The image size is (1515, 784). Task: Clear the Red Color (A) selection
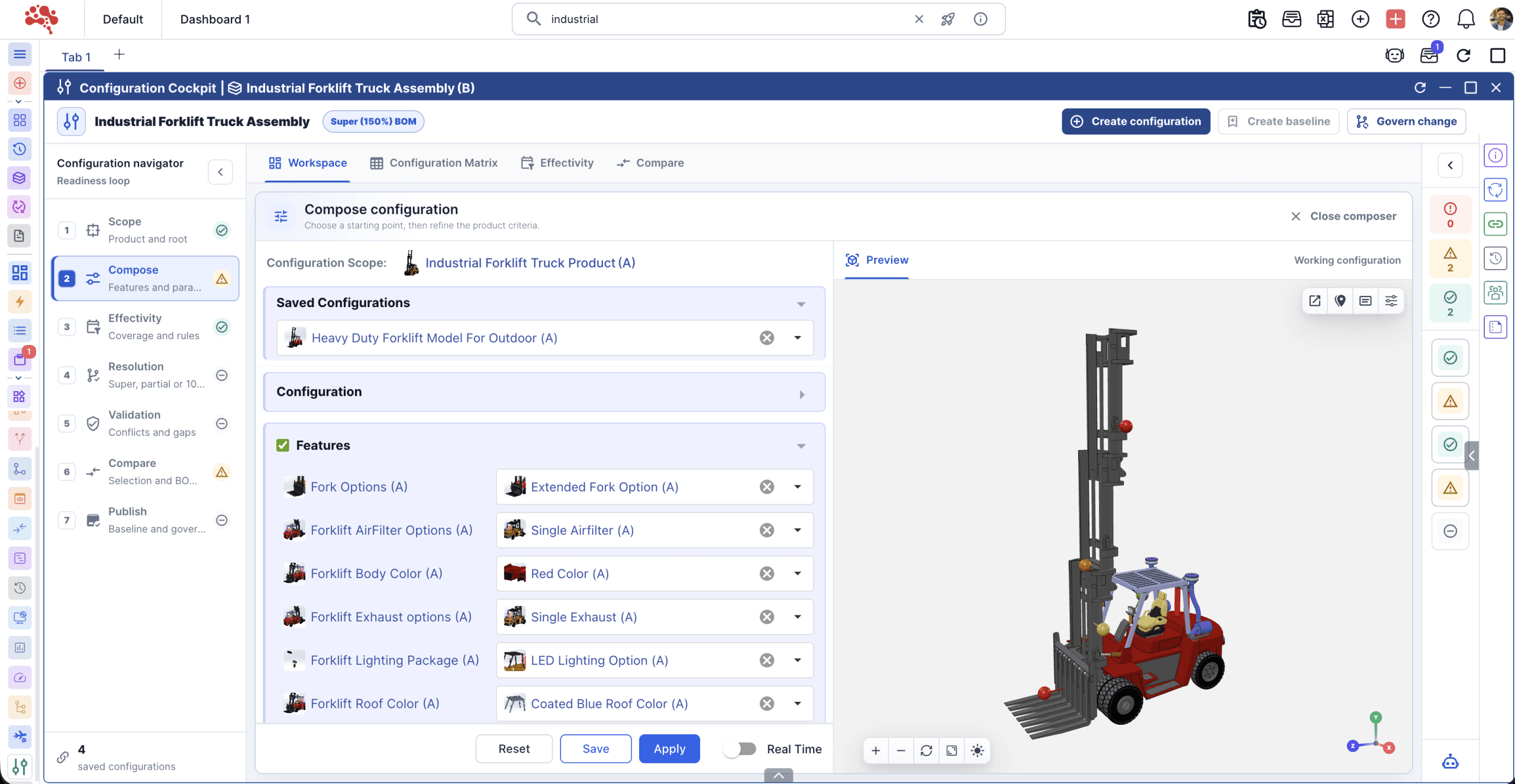(x=767, y=573)
